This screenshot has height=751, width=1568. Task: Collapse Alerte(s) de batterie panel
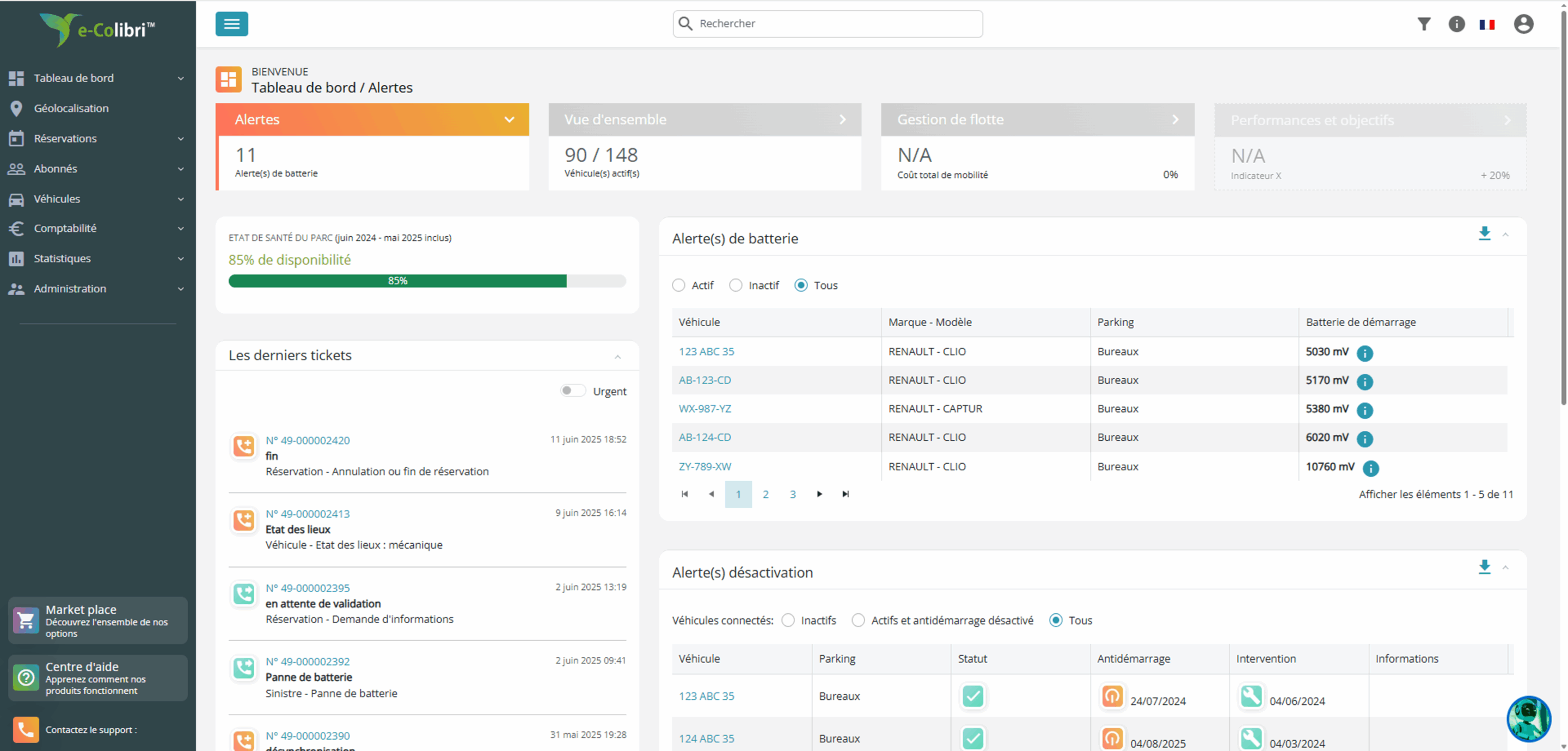coord(1505,235)
